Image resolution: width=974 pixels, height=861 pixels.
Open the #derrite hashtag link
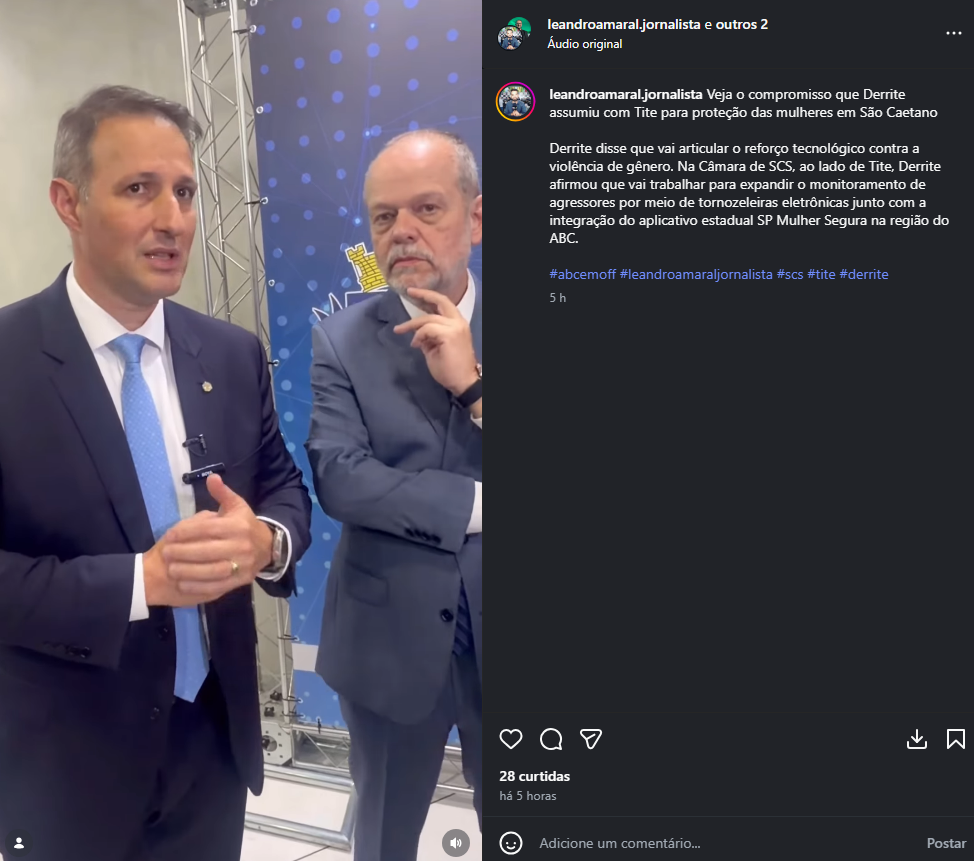863,274
